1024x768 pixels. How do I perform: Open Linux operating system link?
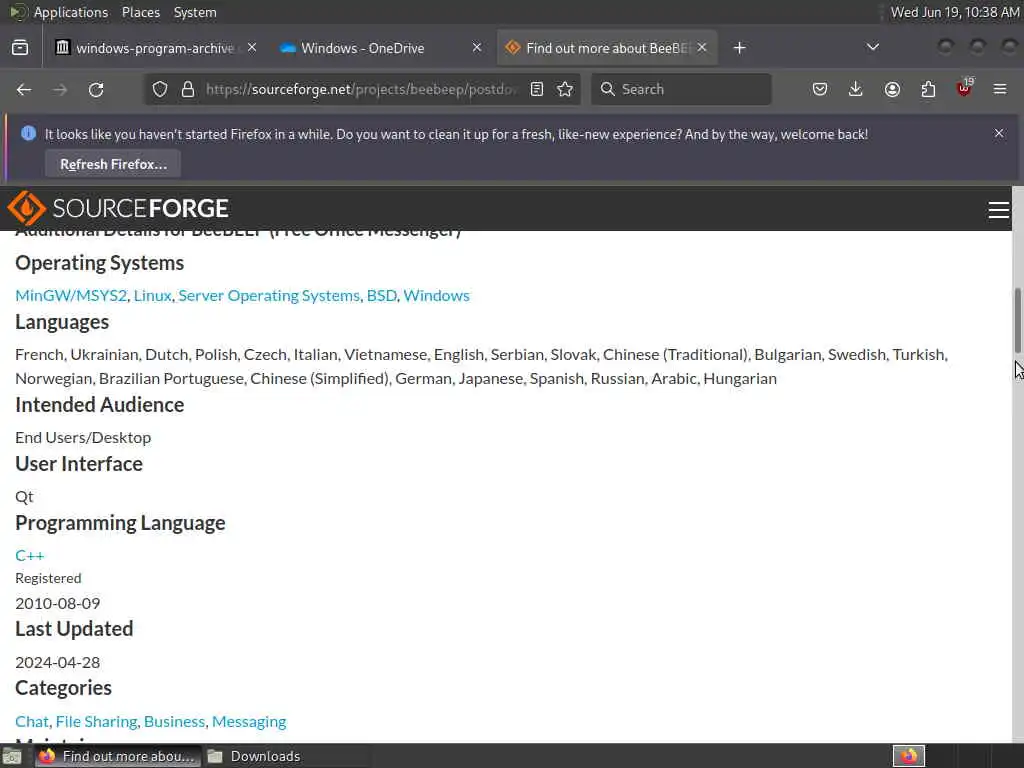(152, 296)
